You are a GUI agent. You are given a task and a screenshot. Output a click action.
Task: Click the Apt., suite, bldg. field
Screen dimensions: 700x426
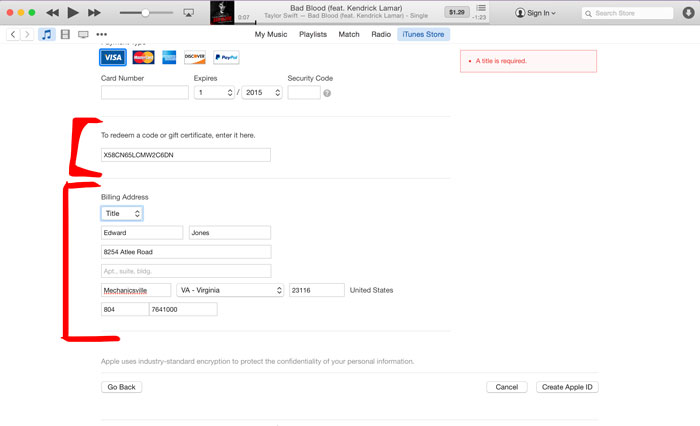pyautogui.click(x=186, y=271)
